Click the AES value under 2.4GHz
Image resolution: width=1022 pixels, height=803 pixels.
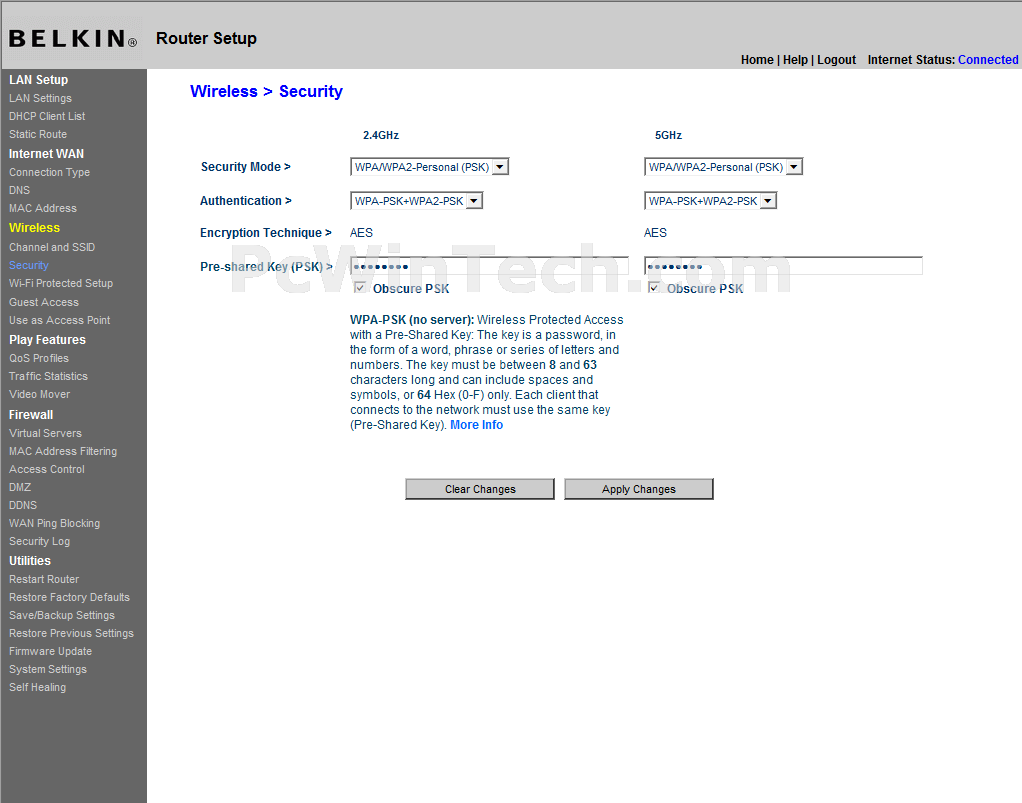[361, 233]
